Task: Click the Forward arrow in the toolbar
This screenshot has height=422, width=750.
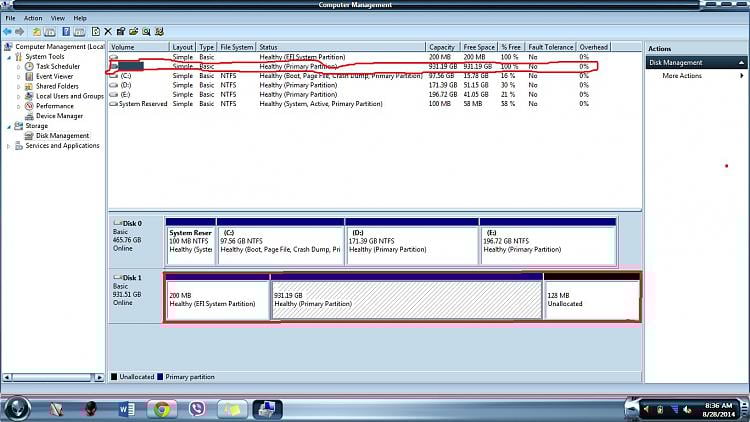Action: coord(20,32)
